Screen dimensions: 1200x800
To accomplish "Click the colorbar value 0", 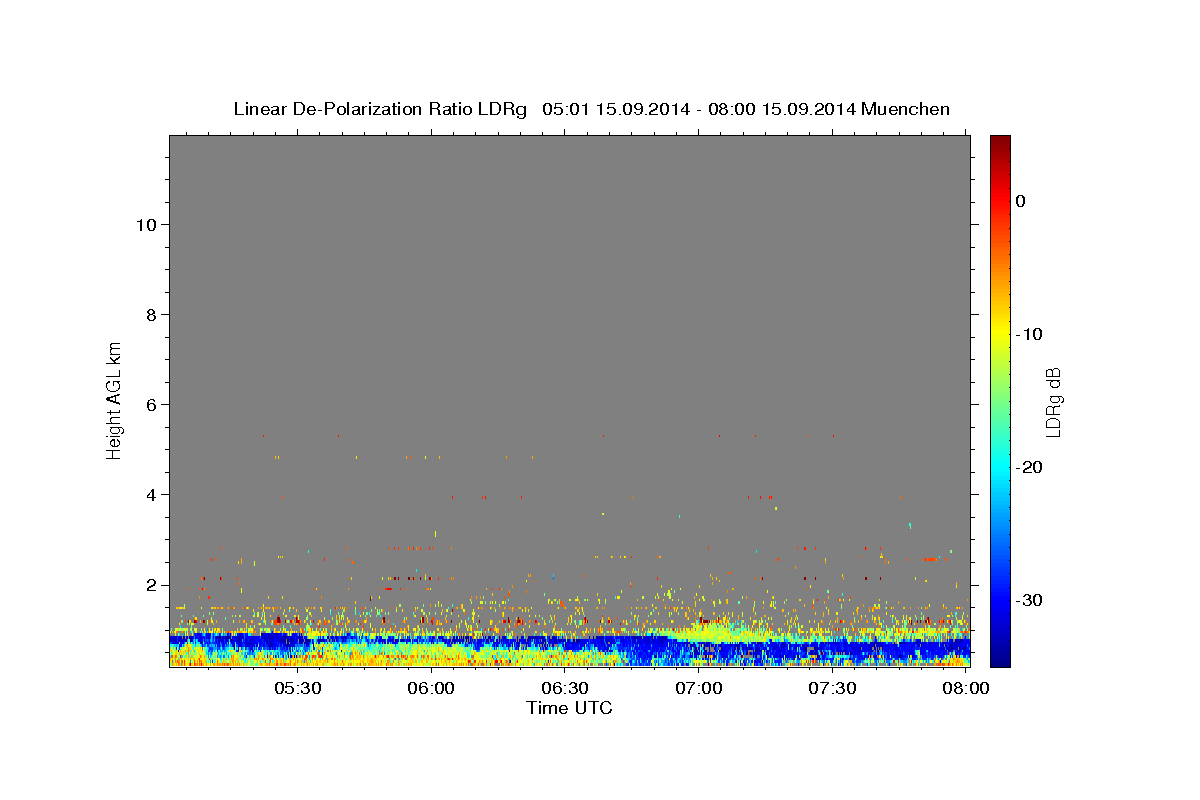I will coord(1021,201).
